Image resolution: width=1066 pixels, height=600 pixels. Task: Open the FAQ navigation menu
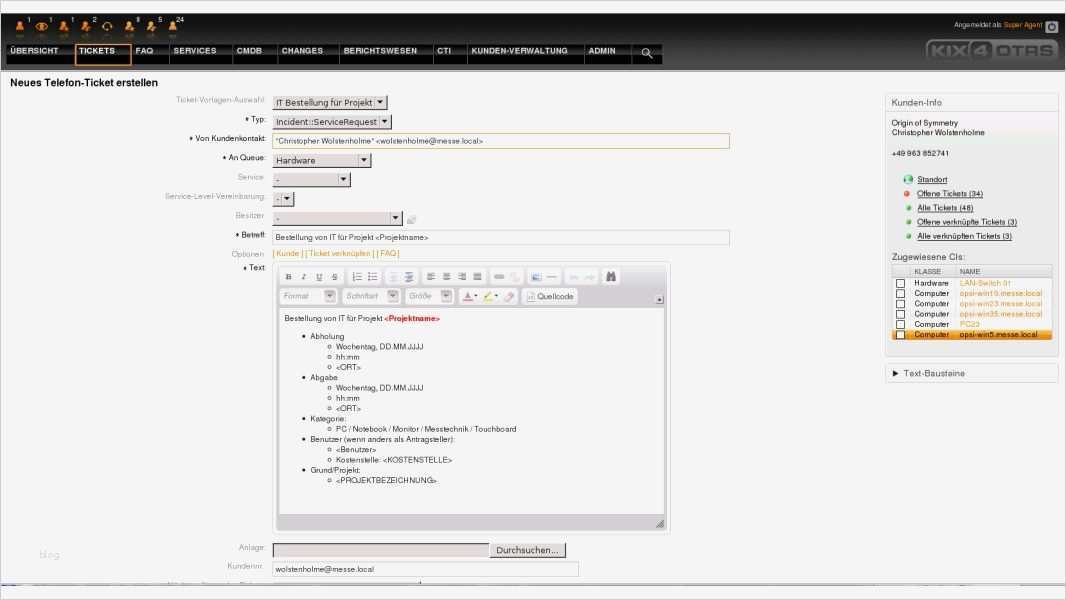144,51
